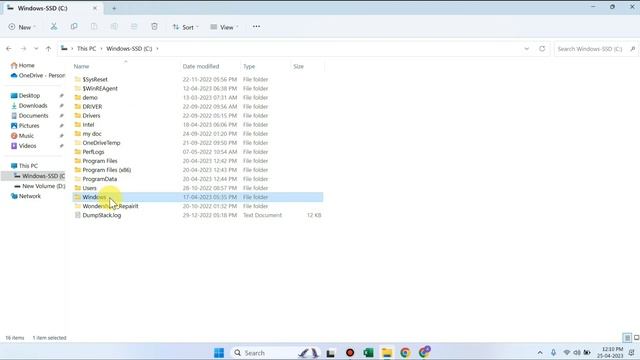Show hidden system tray icons
640x360 pixels.
click(x=540, y=353)
